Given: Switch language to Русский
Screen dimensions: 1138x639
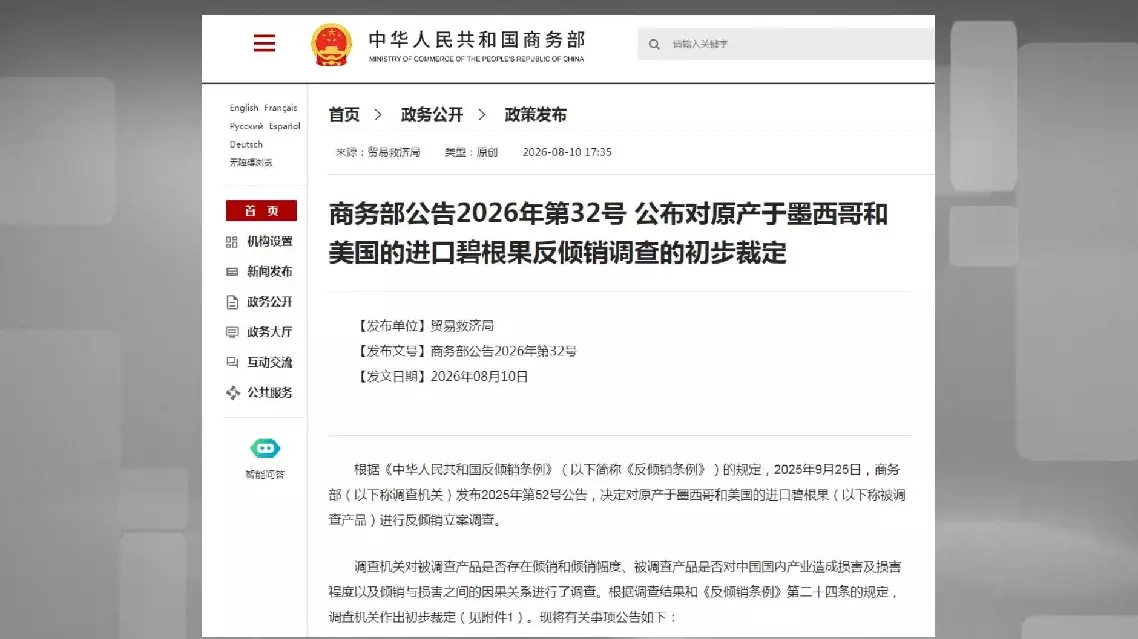Looking at the screenshot, I should 246,126.
